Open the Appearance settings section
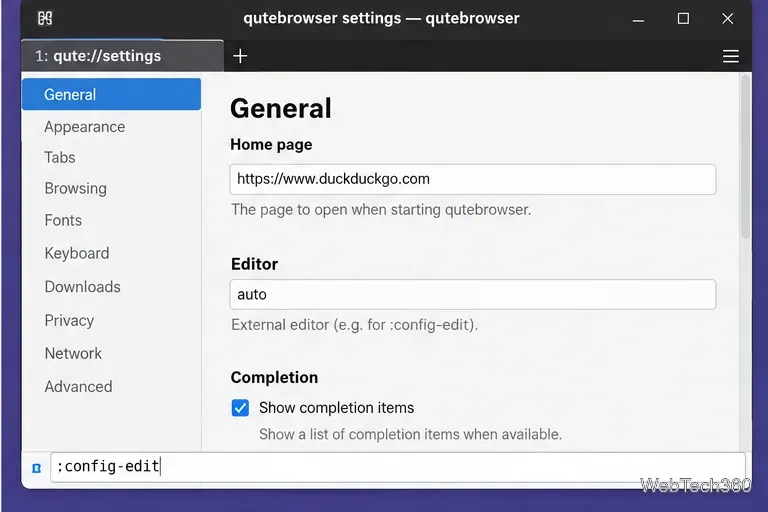Screen dimensions: 768x512 pos(84,127)
